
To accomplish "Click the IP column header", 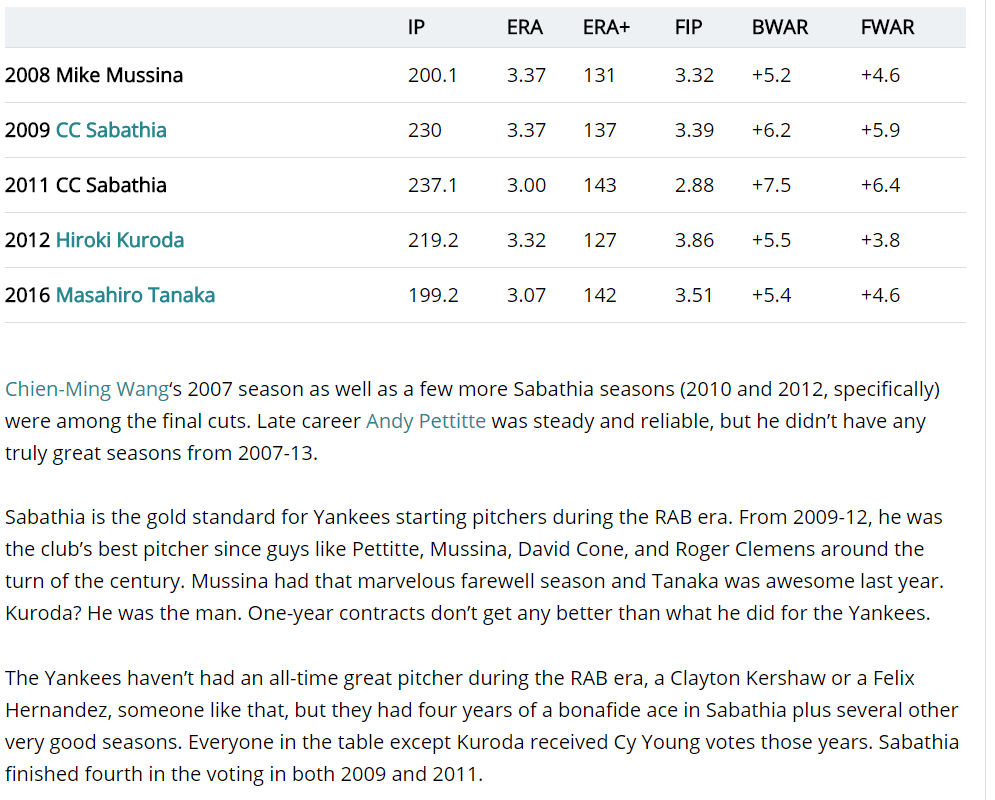I will pos(417,28).
